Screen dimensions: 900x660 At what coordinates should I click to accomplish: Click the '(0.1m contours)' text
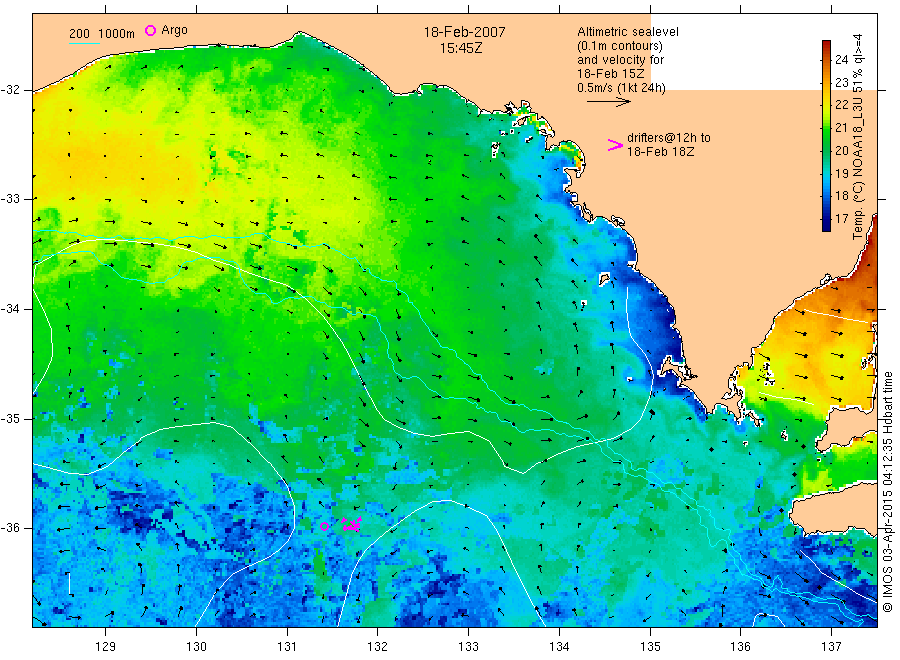pyautogui.click(x=620, y=46)
